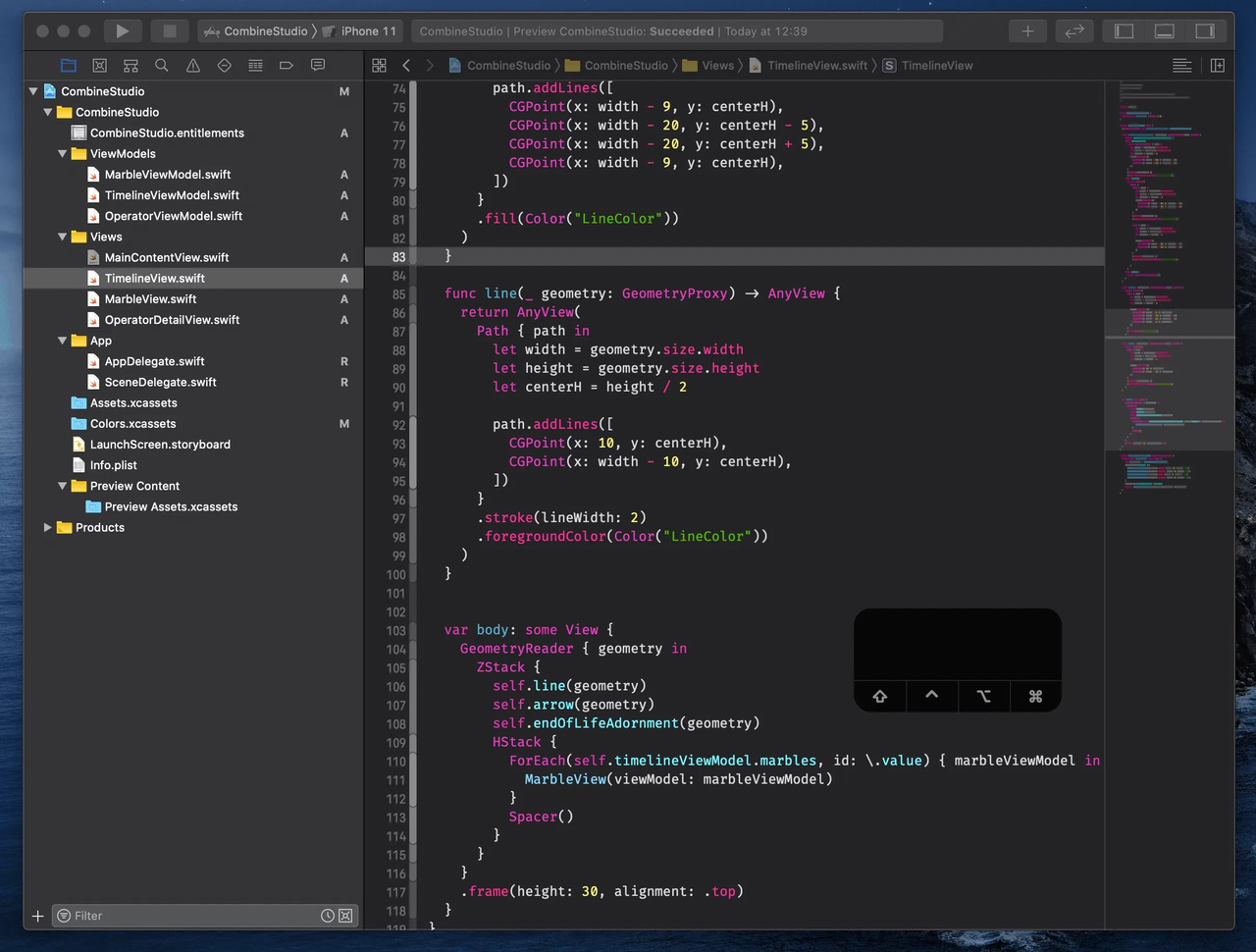Open the source control navigator
This screenshot has height=952, width=1256.
pyautogui.click(x=99, y=66)
